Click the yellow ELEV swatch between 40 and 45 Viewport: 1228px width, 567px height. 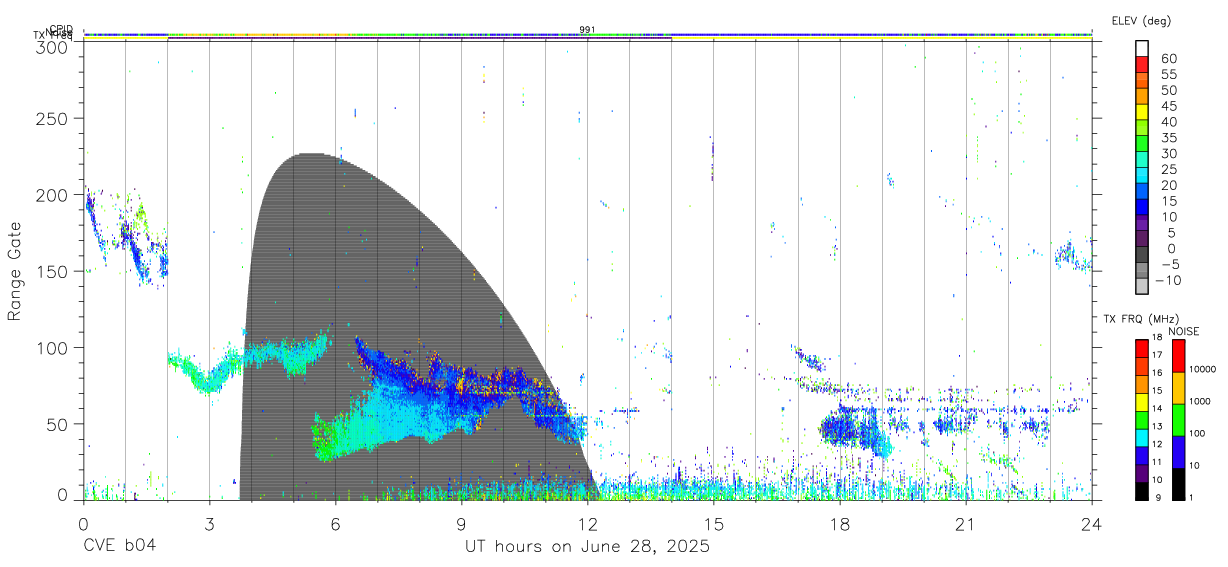coord(1142,112)
